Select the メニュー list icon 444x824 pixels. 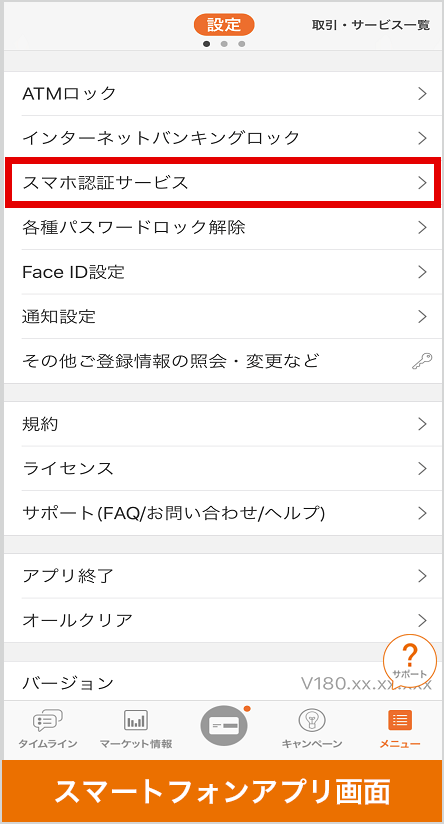[x=400, y=720]
